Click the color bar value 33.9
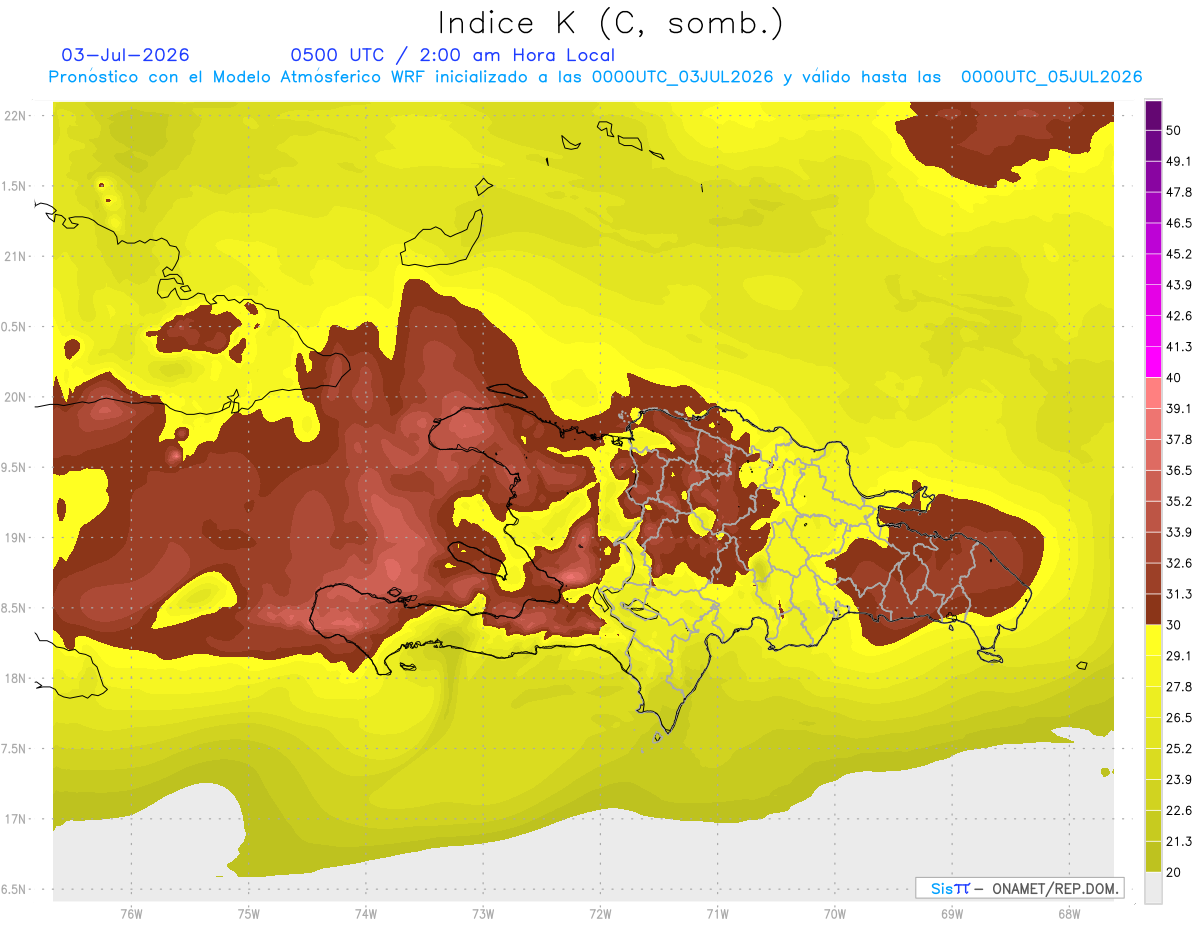This screenshot has width=1200, height=927. [x=1179, y=532]
